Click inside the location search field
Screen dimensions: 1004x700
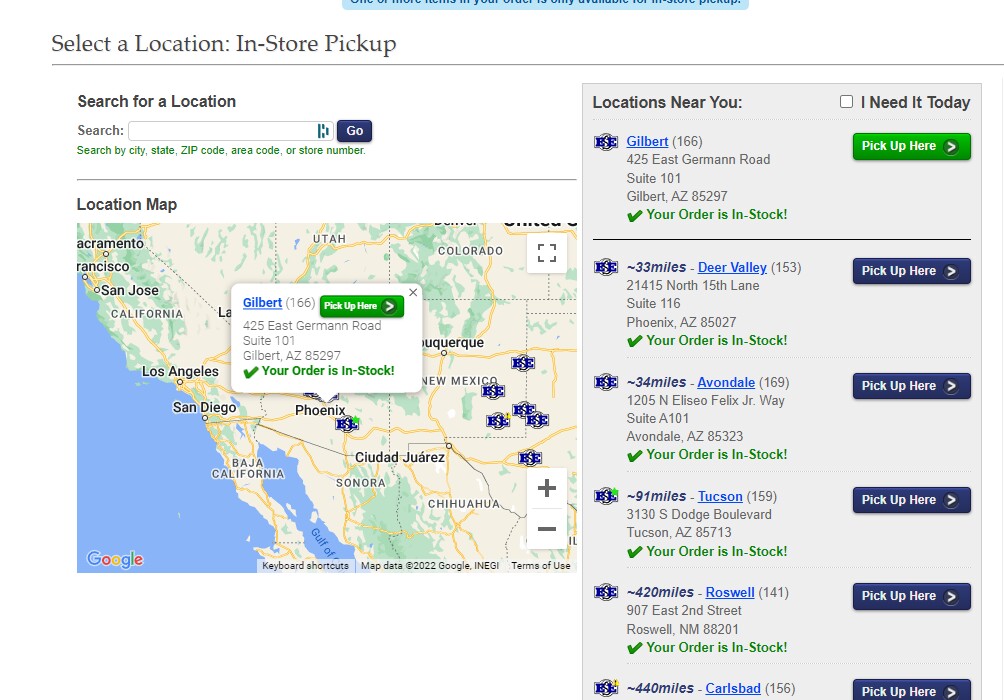point(220,130)
